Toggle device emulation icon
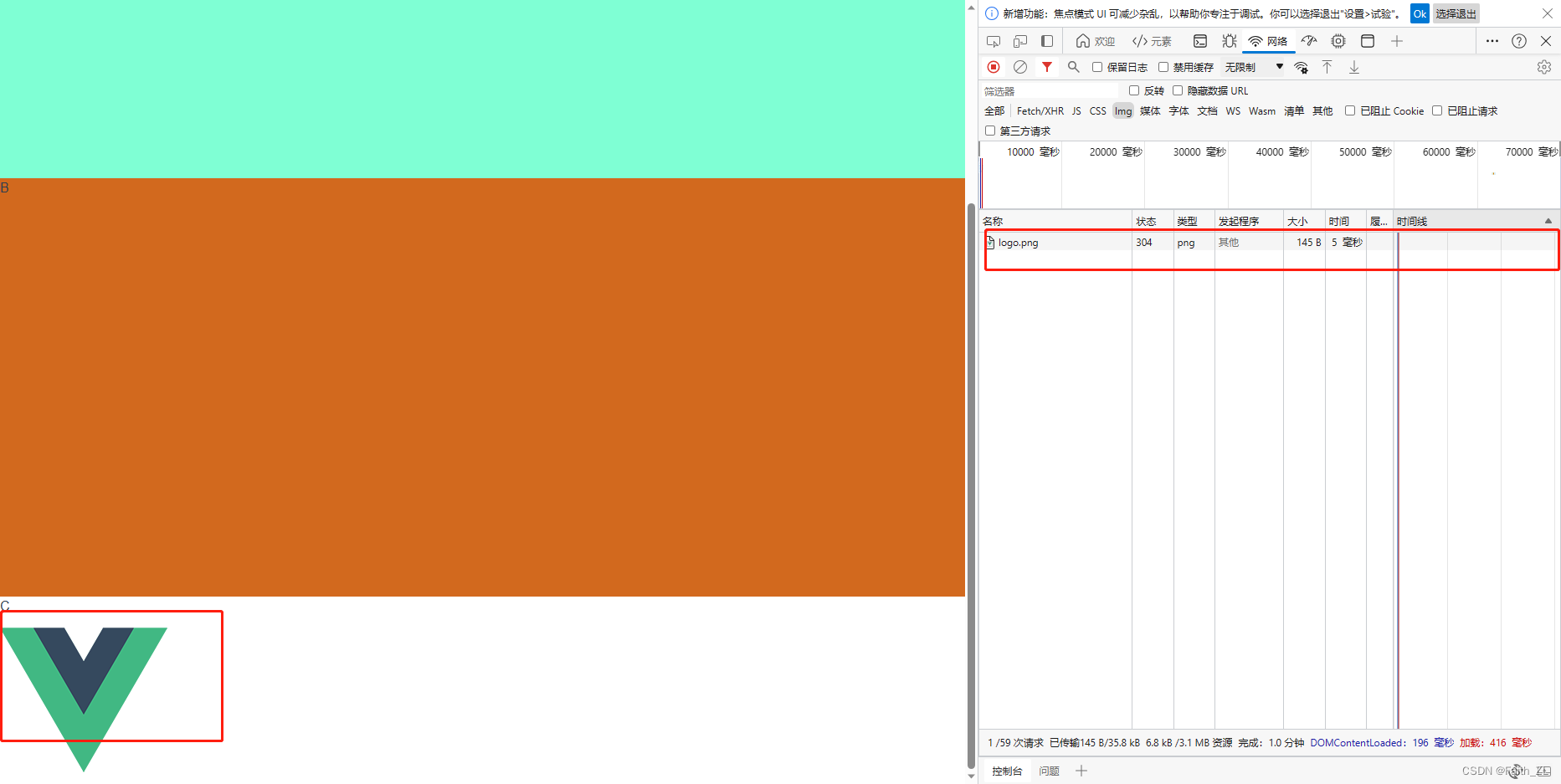Image resolution: width=1561 pixels, height=784 pixels. tap(1020, 41)
